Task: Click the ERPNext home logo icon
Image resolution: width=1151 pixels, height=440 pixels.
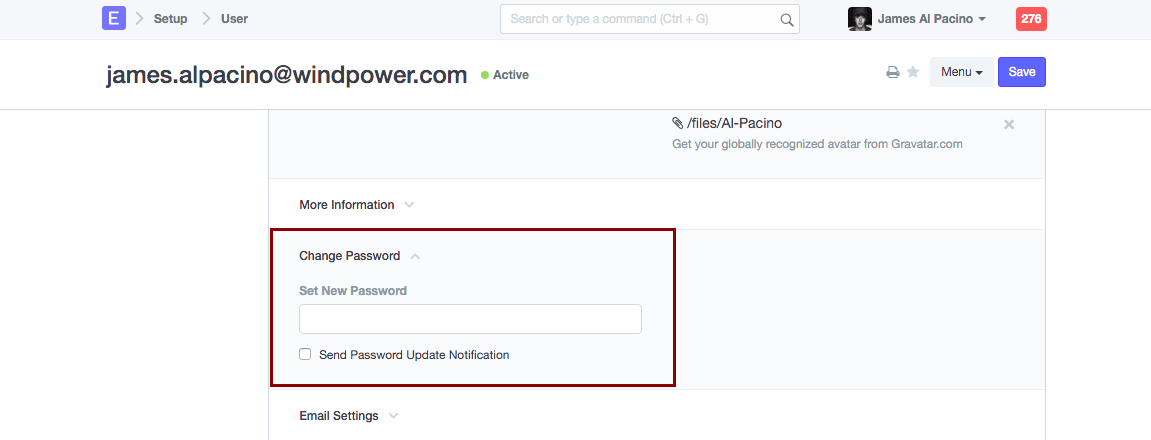Action: coord(114,18)
